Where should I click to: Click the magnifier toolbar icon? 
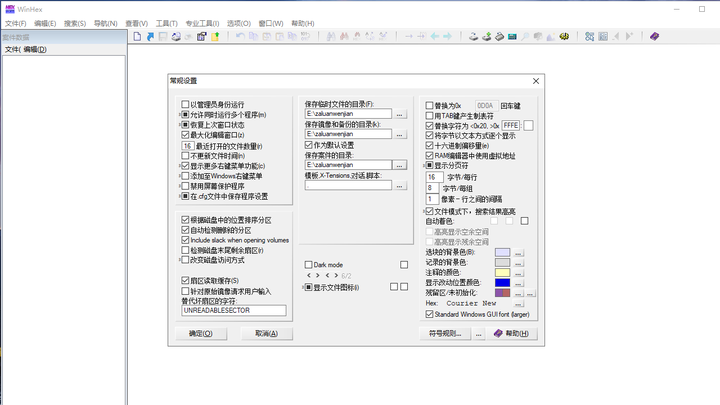[525, 36]
